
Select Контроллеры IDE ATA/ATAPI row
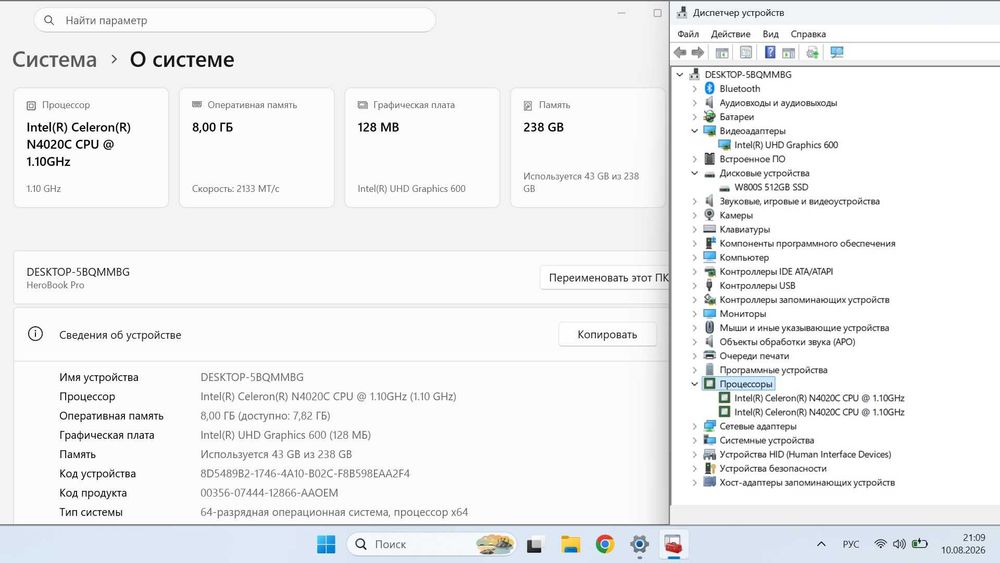[x=776, y=272]
